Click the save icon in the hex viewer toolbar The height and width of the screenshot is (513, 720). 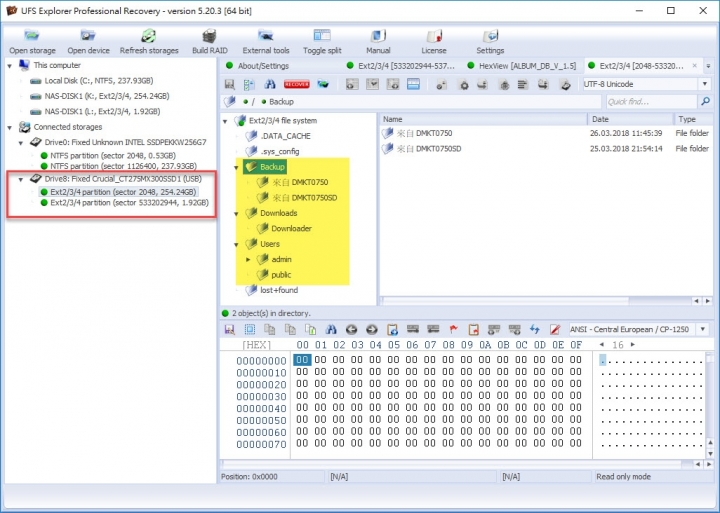(229, 329)
